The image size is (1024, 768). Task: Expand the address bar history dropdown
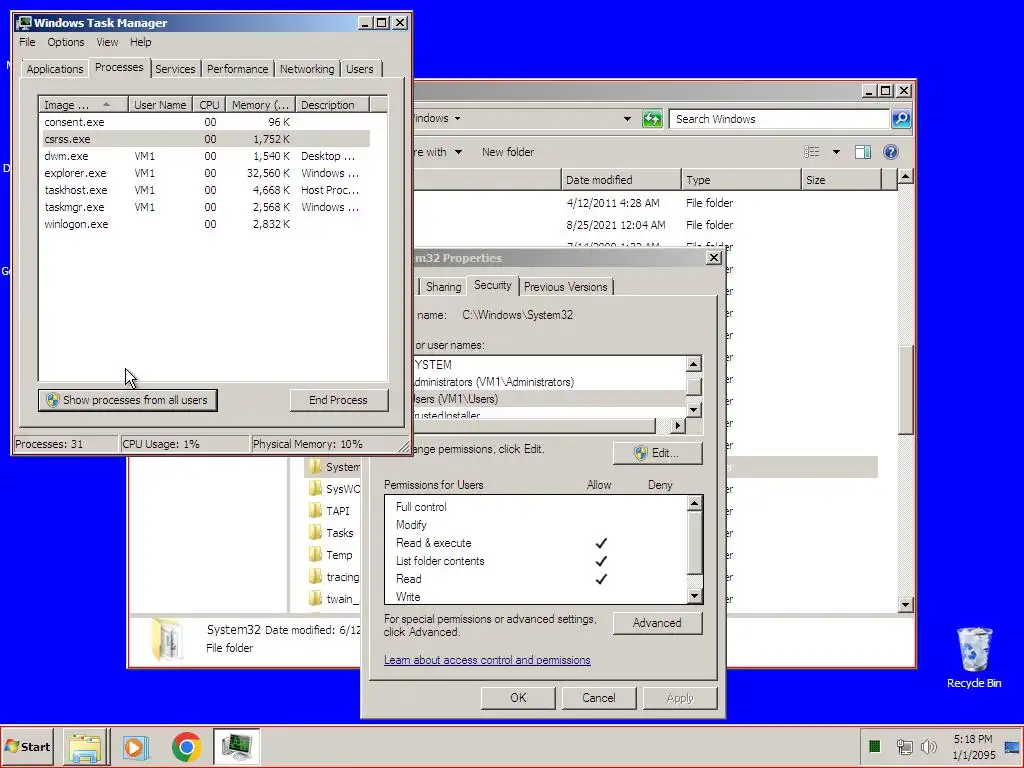point(627,119)
